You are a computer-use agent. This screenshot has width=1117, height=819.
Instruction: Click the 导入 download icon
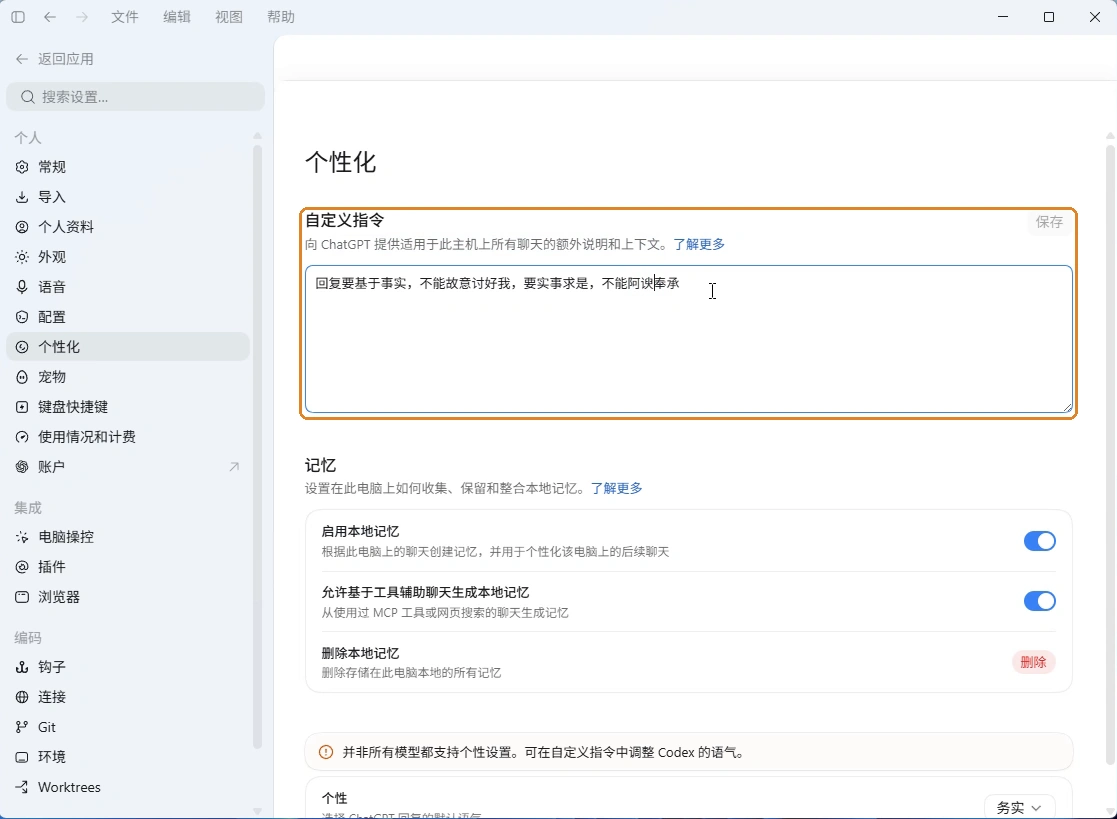22,197
